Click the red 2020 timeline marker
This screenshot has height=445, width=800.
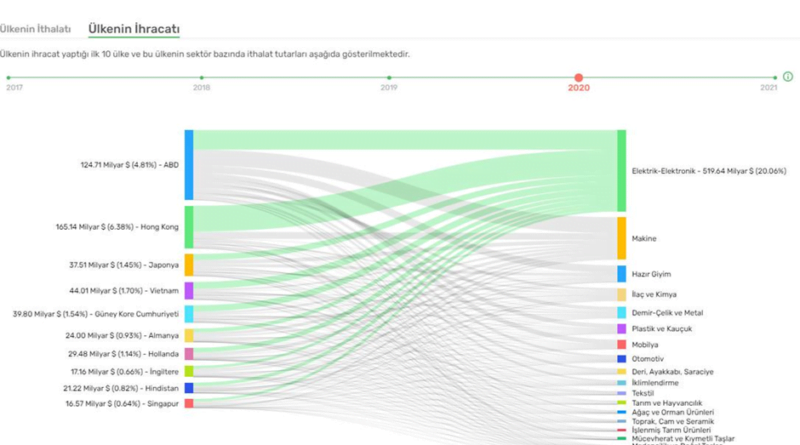coord(578,77)
